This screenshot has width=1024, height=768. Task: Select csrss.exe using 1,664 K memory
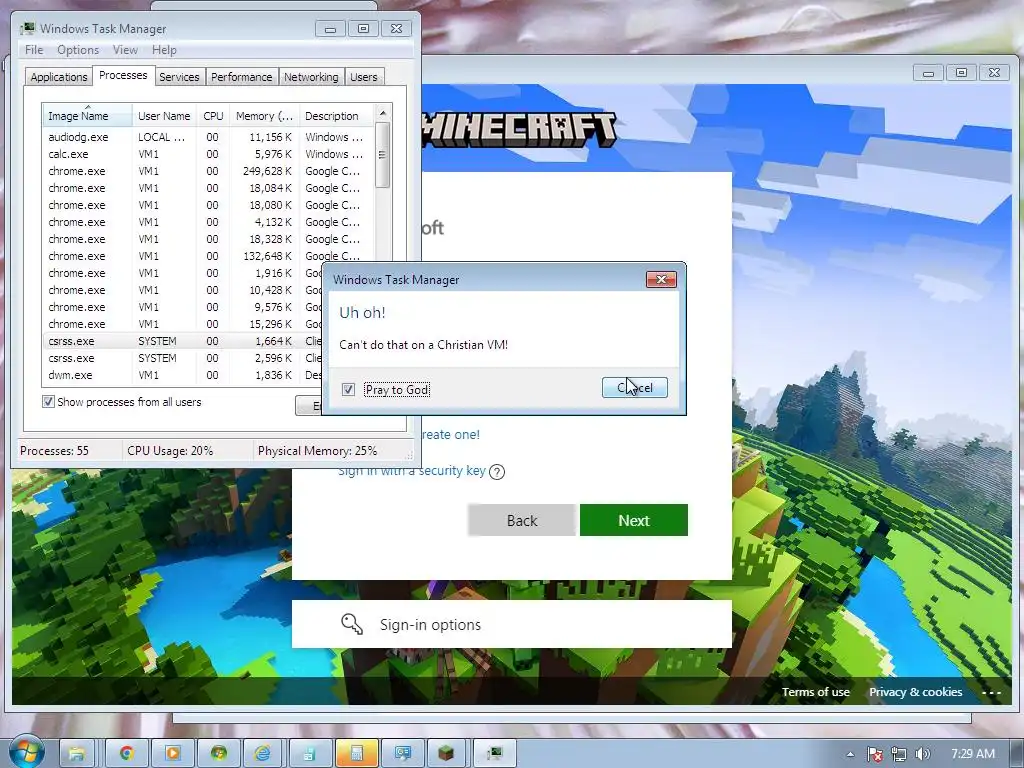[x=183, y=341]
